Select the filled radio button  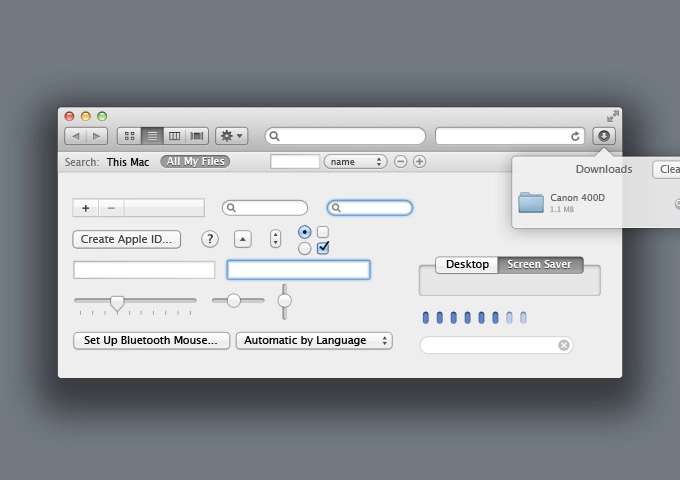pos(304,232)
